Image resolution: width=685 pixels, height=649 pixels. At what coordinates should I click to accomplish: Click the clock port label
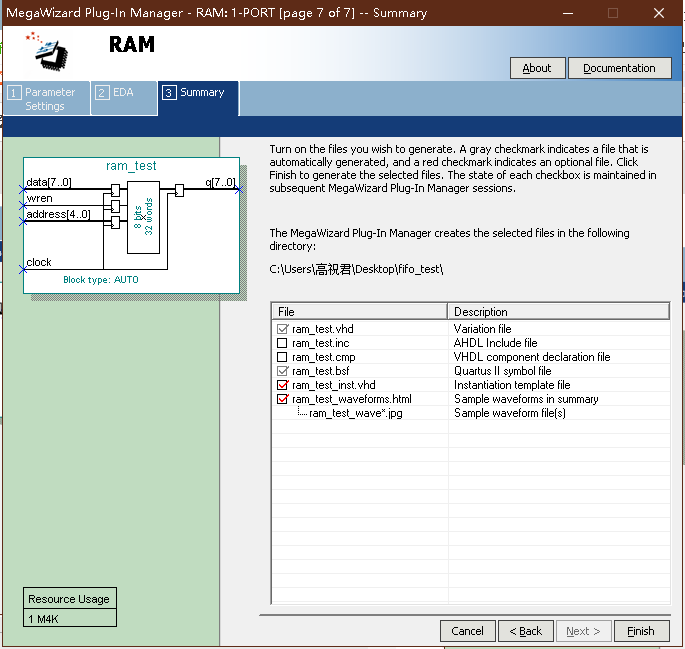(x=39, y=262)
